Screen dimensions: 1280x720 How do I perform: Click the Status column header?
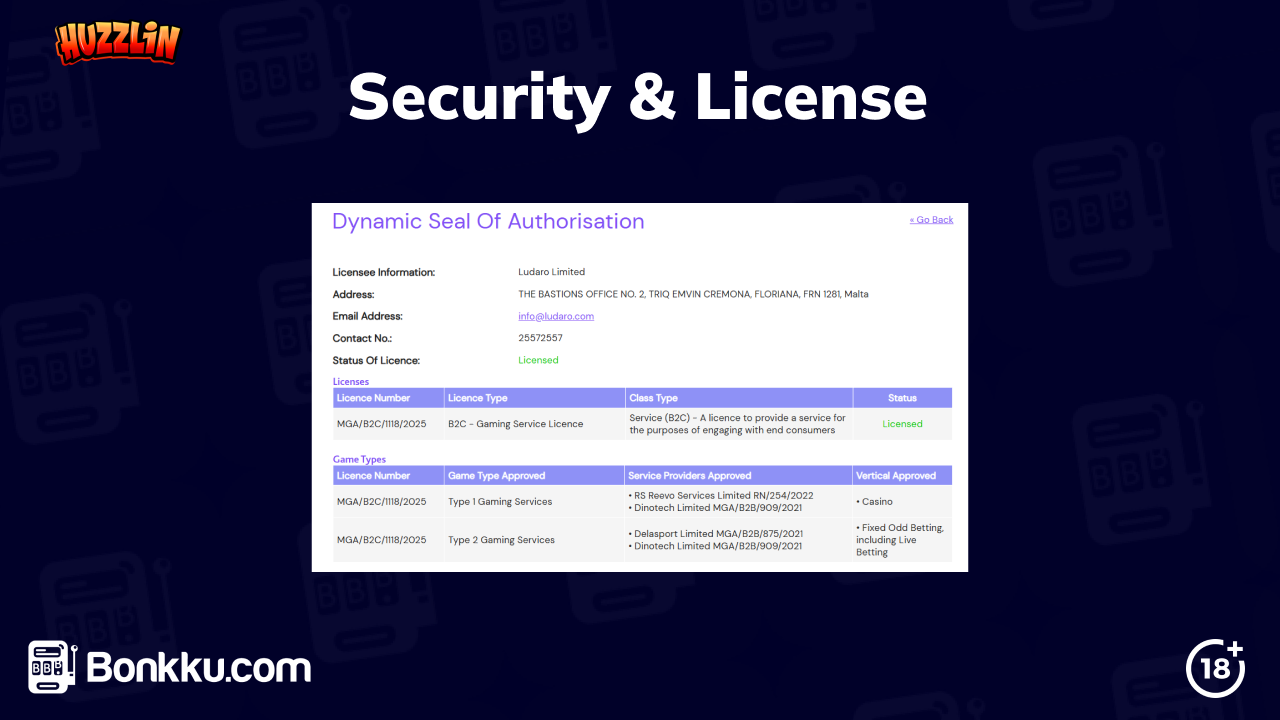[902, 398]
